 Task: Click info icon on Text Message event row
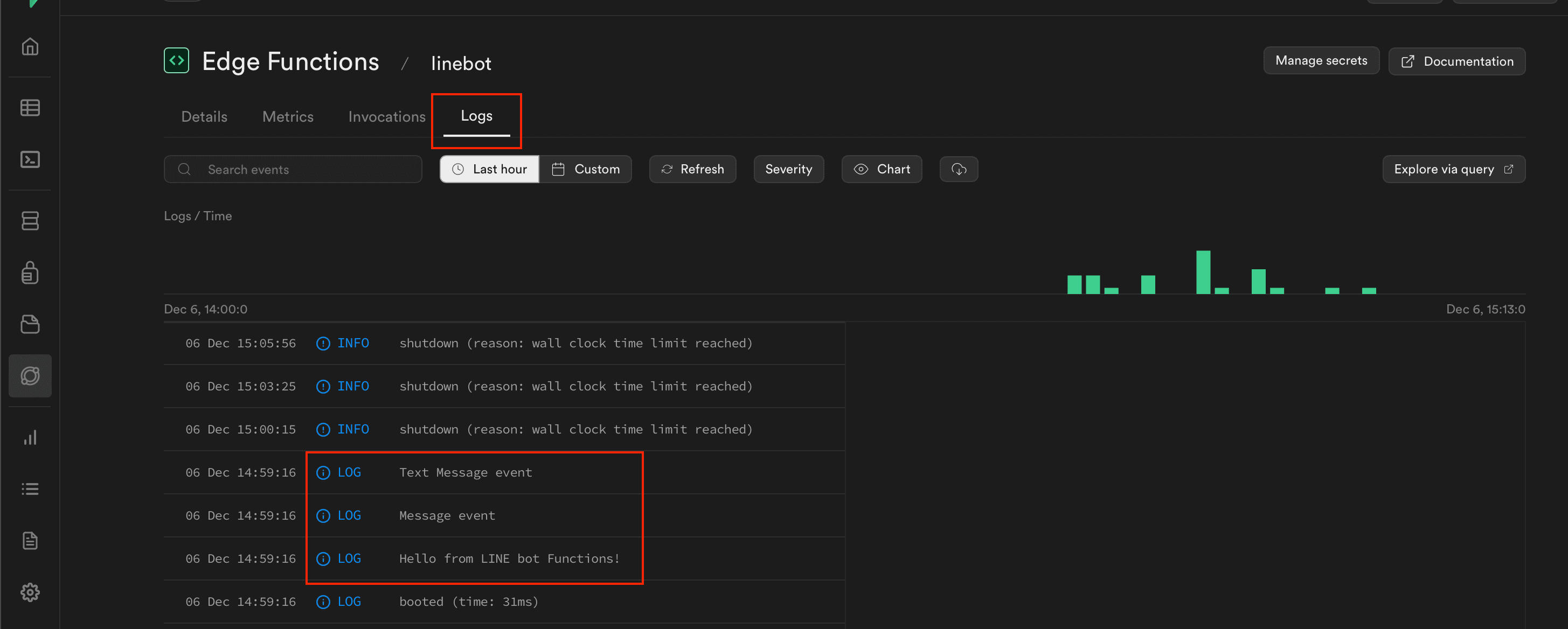click(x=323, y=473)
